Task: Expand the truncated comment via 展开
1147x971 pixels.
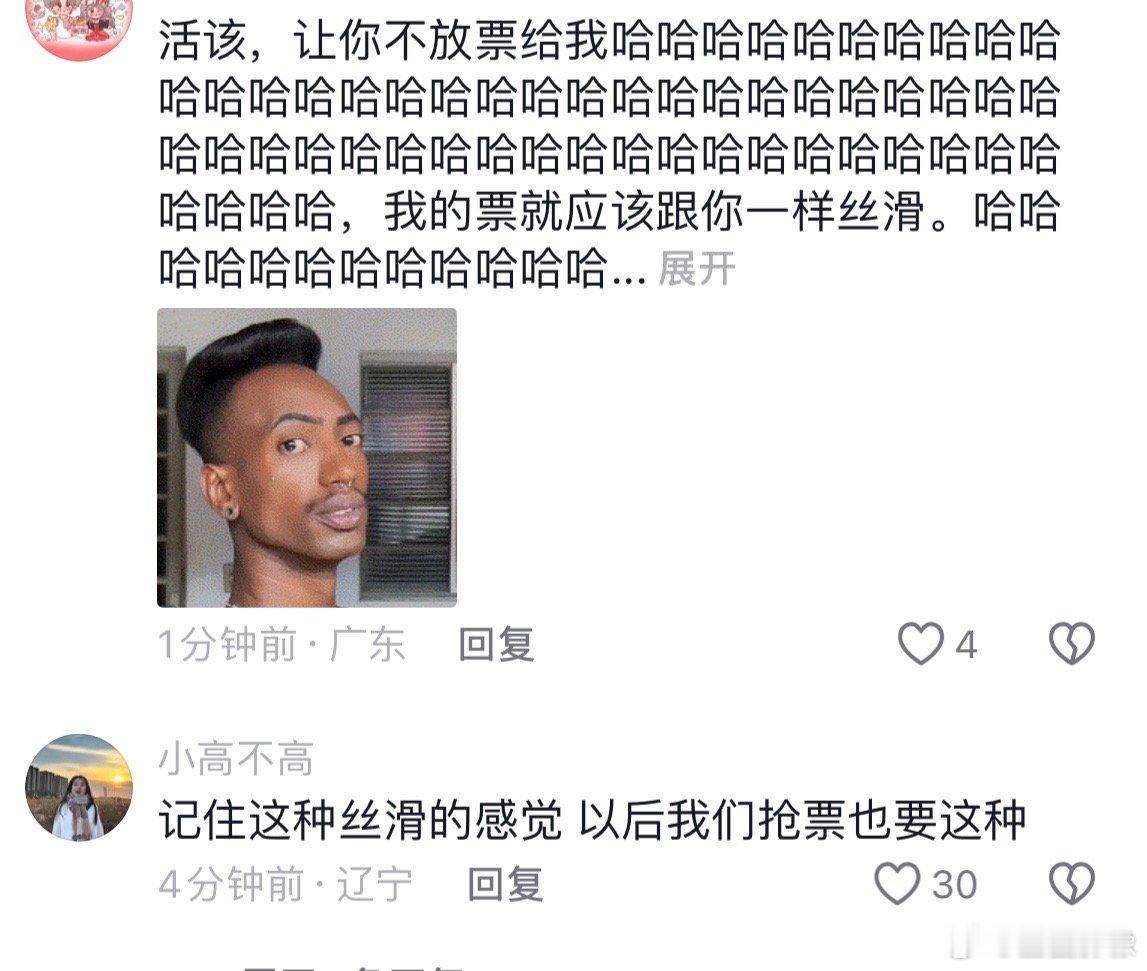Action: point(696,269)
